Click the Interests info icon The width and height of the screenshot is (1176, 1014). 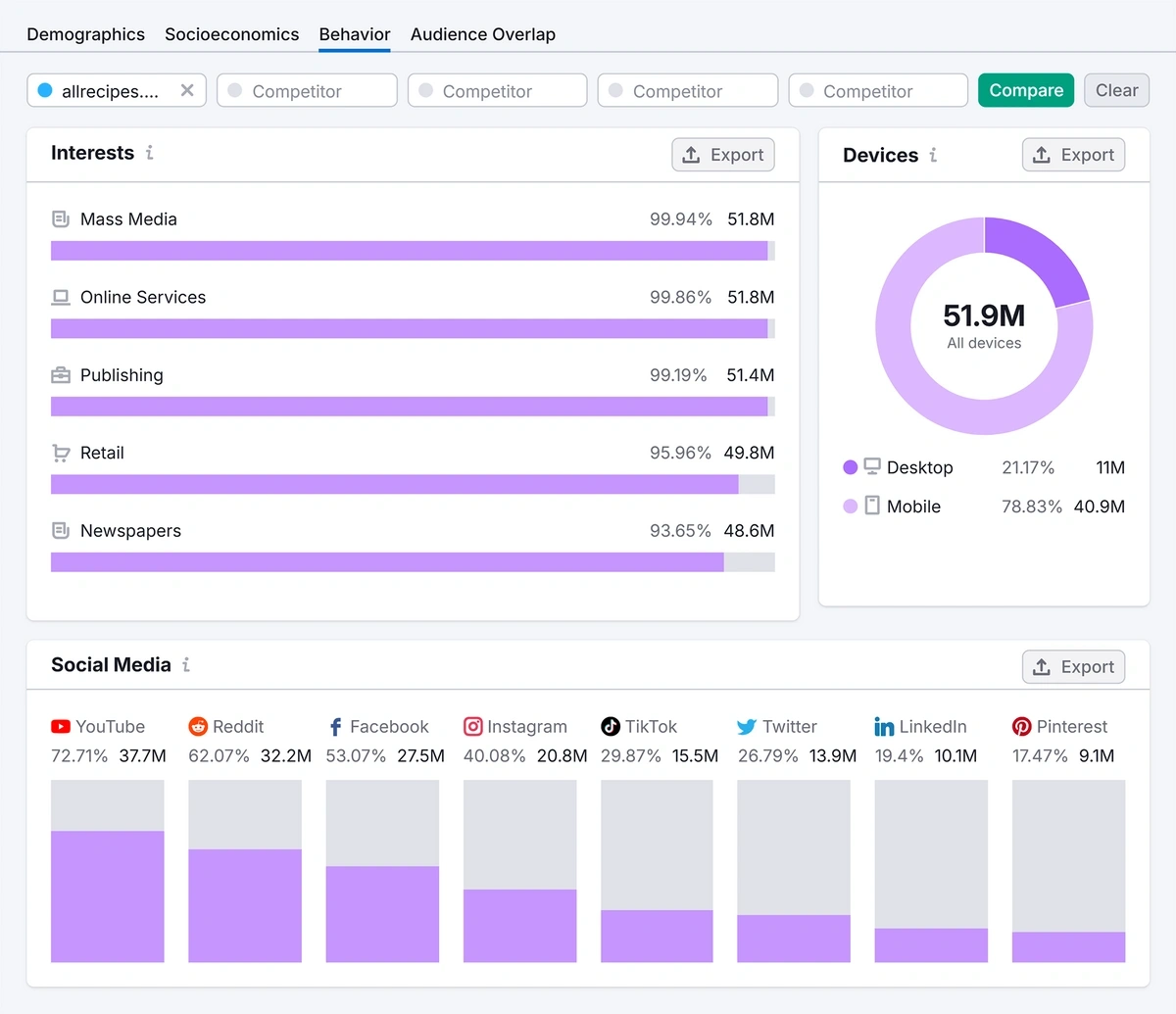click(150, 153)
